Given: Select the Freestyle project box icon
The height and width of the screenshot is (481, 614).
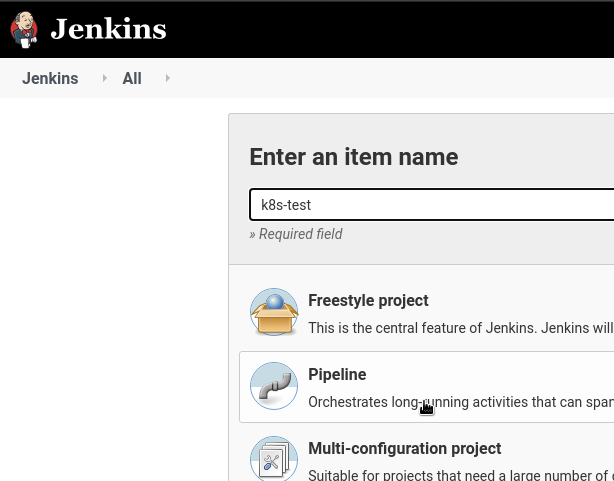Looking at the screenshot, I should 274,312.
